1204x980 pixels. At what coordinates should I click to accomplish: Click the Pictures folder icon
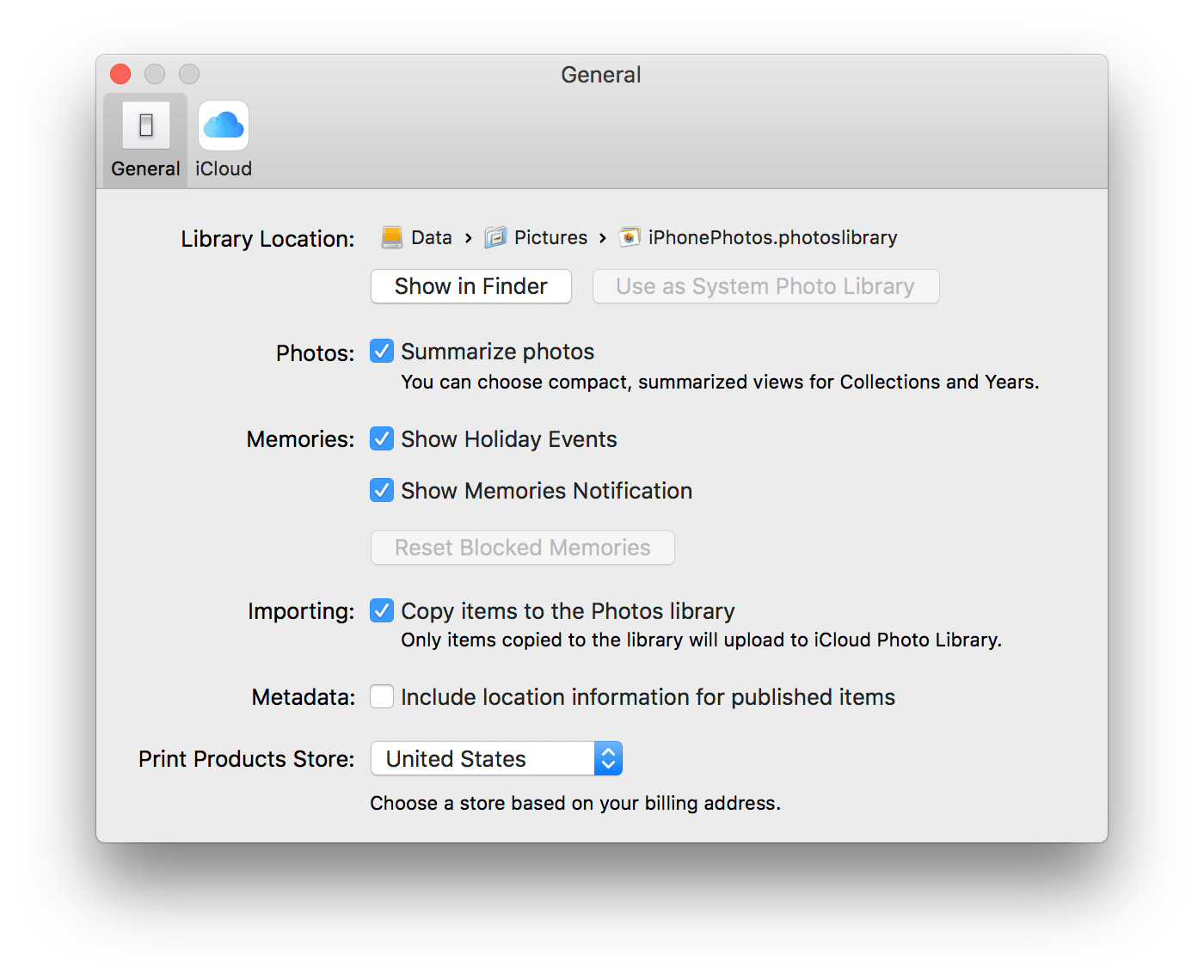[495, 237]
